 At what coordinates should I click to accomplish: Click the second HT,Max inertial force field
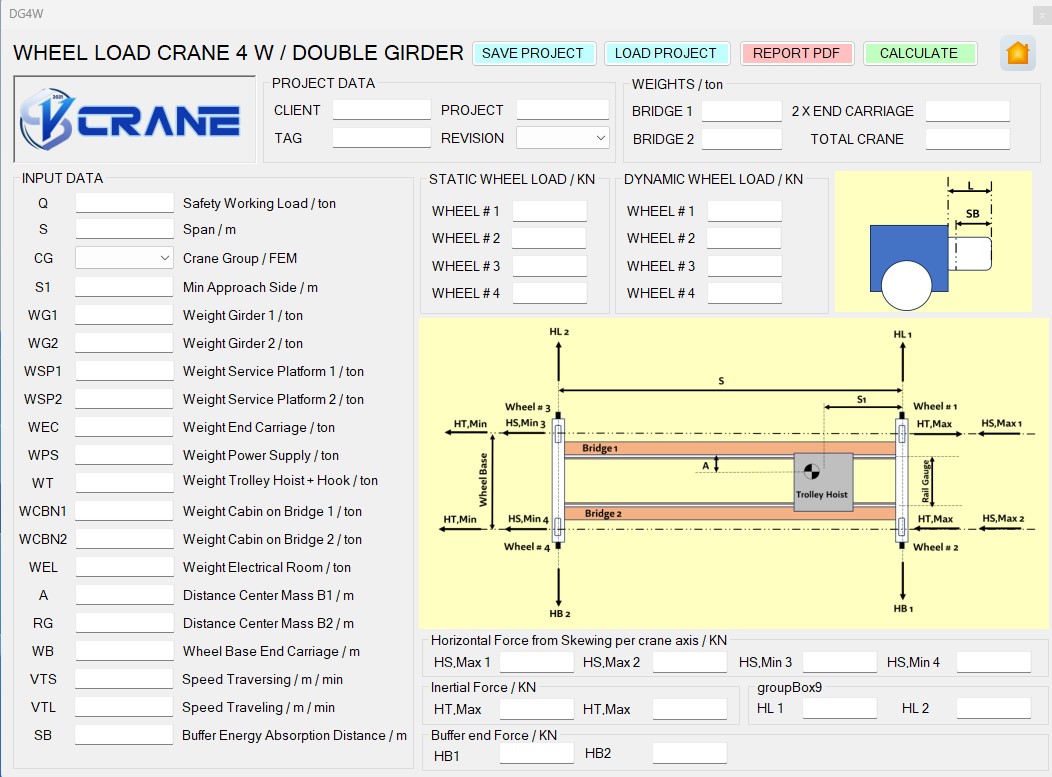(690, 709)
